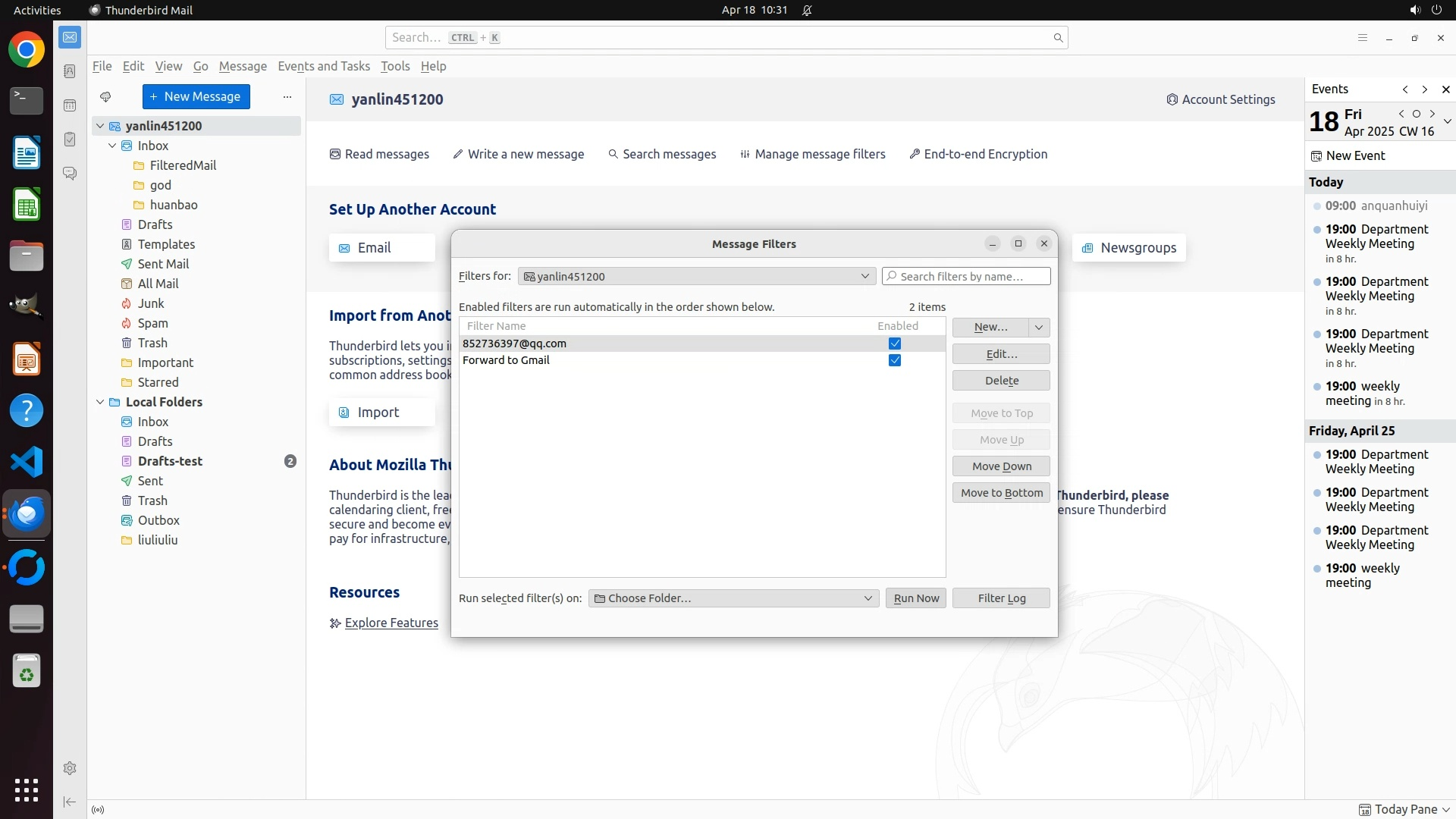Image resolution: width=1456 pixels, height=819 pixels.
Task: Open the Events and Tasks menu
Action: (x=324, y=66)
